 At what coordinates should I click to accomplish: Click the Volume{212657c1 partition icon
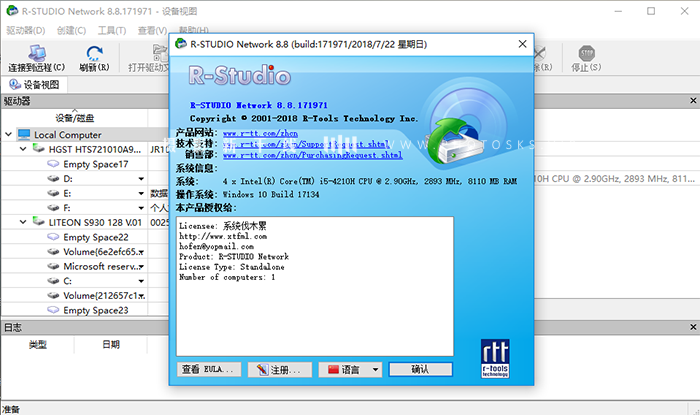point(53,295)
